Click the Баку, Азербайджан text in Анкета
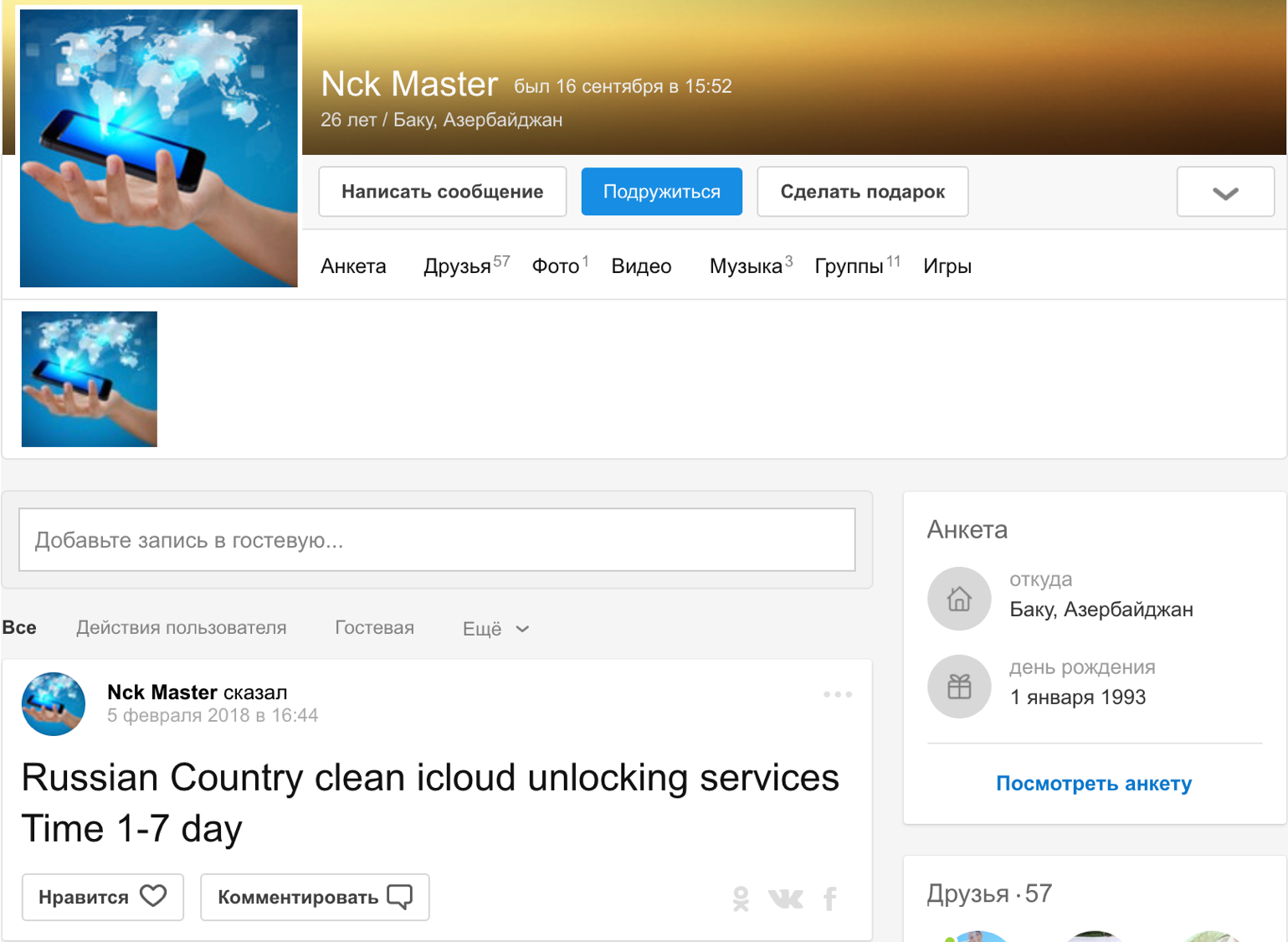The height and width of the screenshot is (942, 1288). tap(1101, 610)
